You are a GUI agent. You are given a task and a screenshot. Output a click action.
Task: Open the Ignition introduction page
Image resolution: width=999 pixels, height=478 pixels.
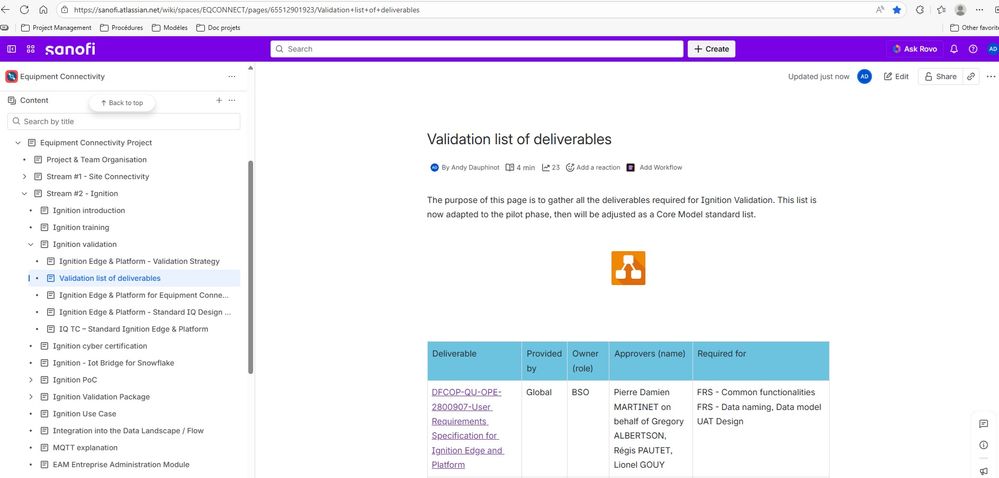pos(89,210)
